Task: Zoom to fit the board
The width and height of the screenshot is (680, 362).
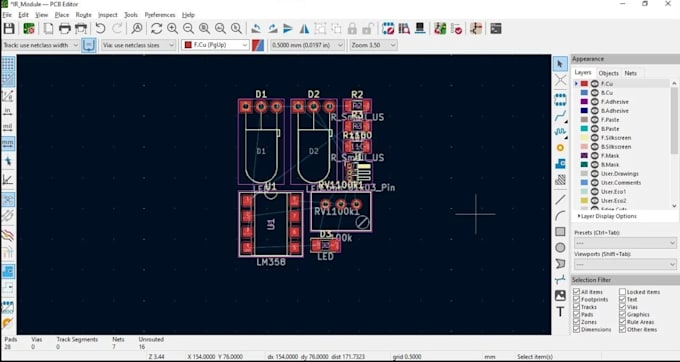Action: click(204, 29)
